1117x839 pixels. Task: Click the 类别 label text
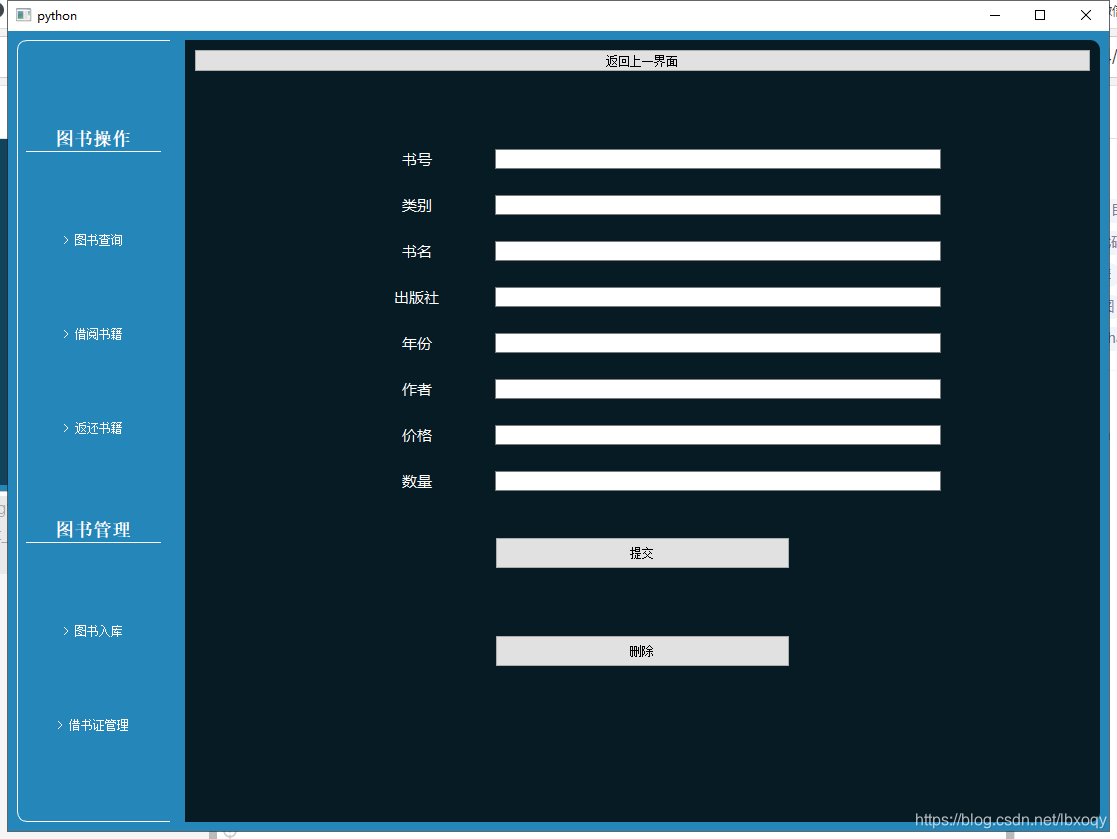[417, 206]
